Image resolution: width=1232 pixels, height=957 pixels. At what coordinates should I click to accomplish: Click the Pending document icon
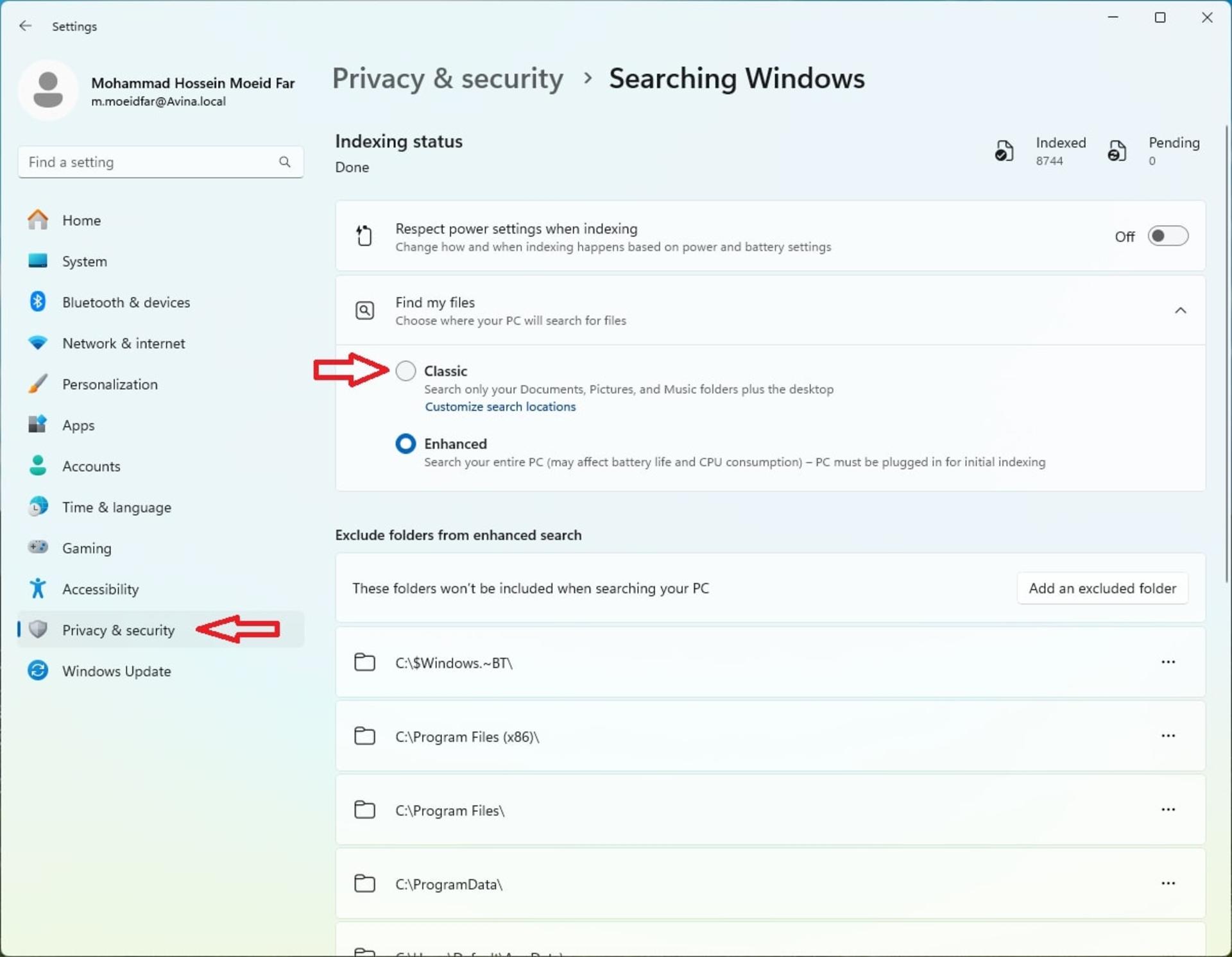[1117, 151]
